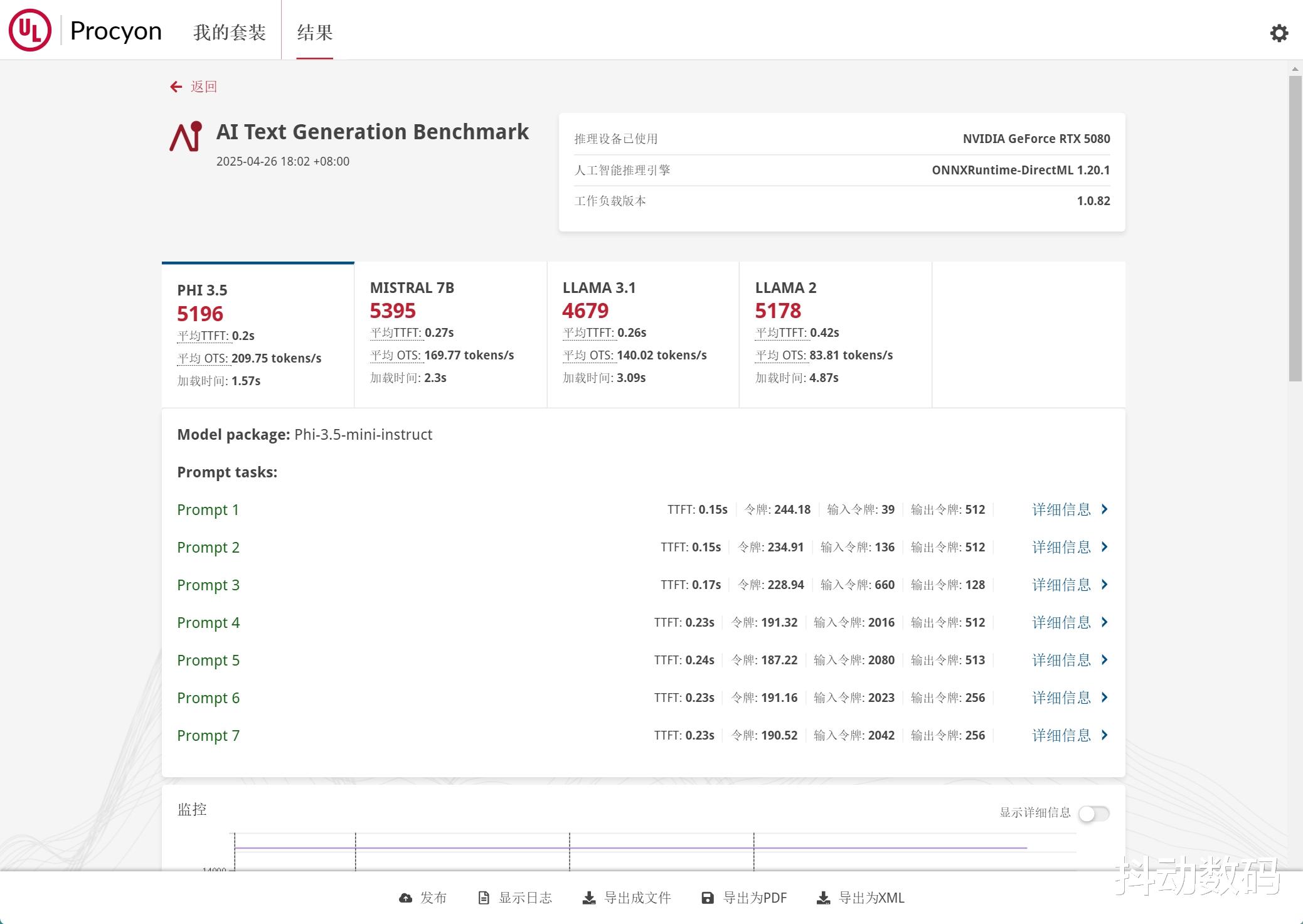
Task: Select the LLAMA 3.1 result tab
Action: click(x=643, y=335)
